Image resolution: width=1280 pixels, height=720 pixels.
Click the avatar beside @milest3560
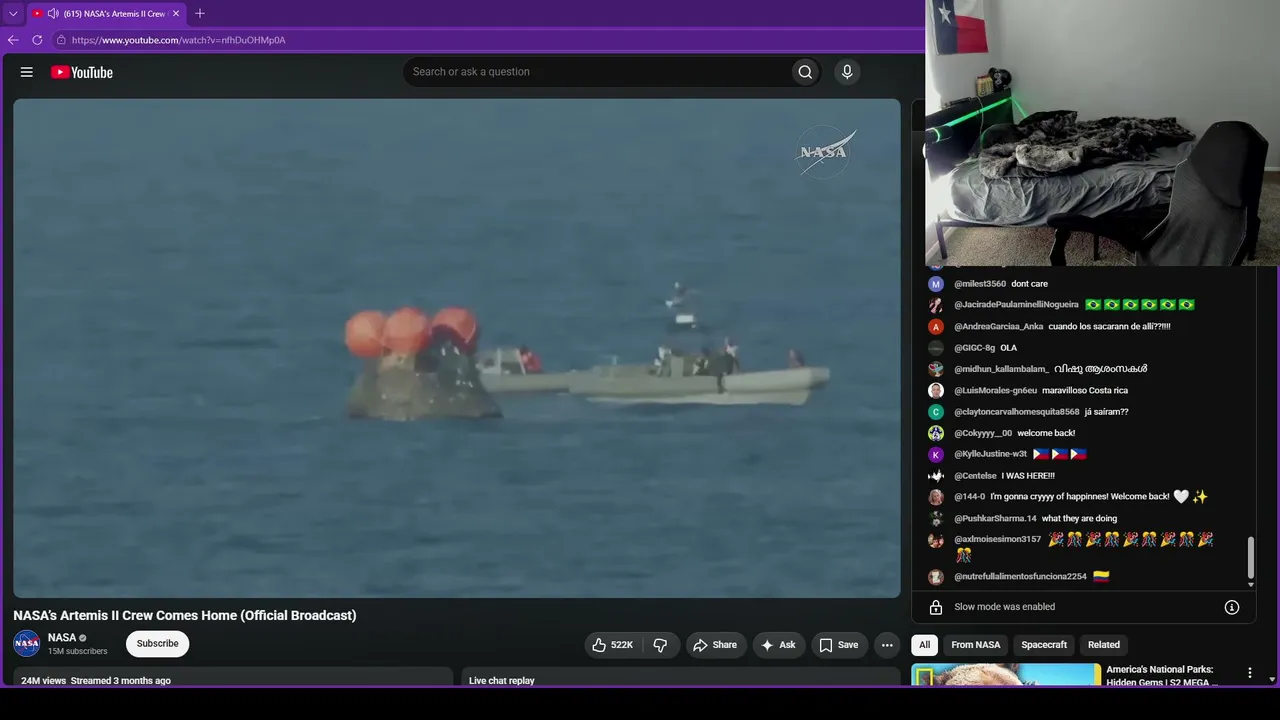[936, 284]
